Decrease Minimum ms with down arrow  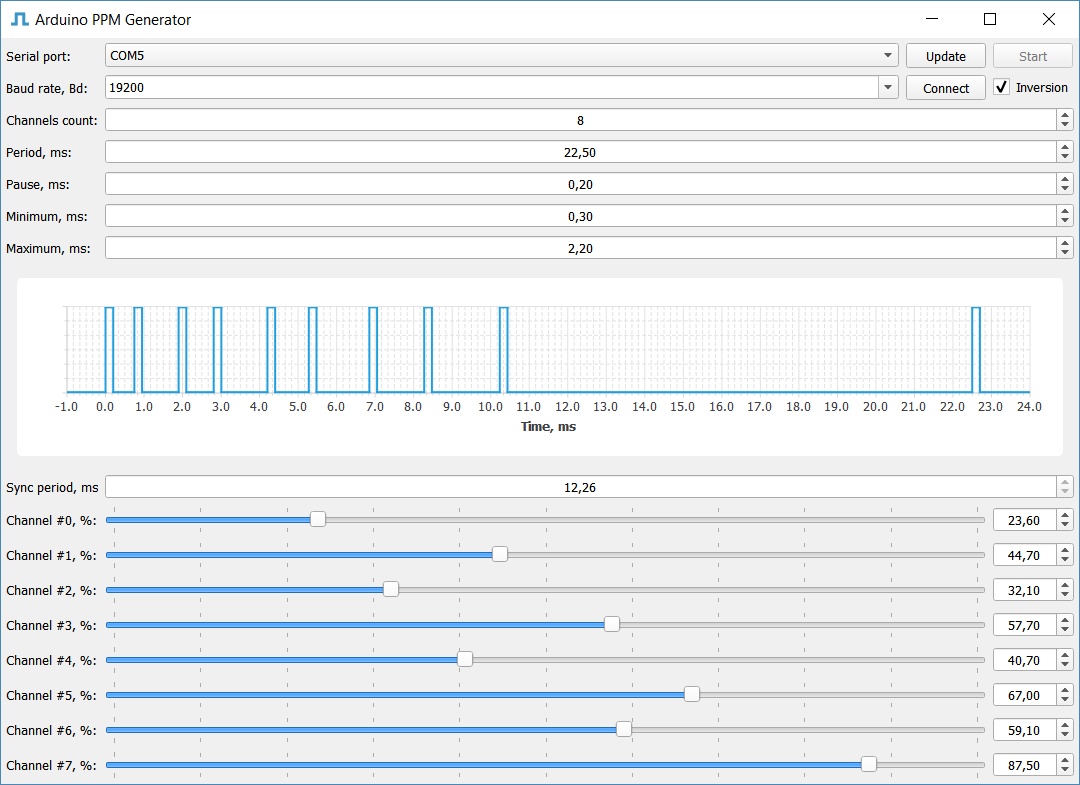click(x=1065, y=221)
